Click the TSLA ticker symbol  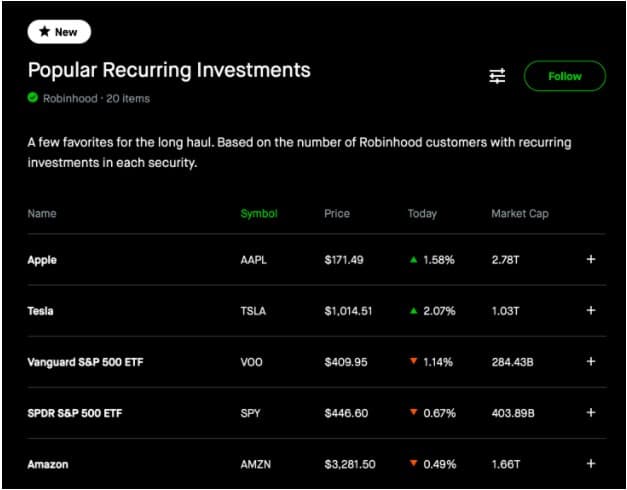point(253,311)
